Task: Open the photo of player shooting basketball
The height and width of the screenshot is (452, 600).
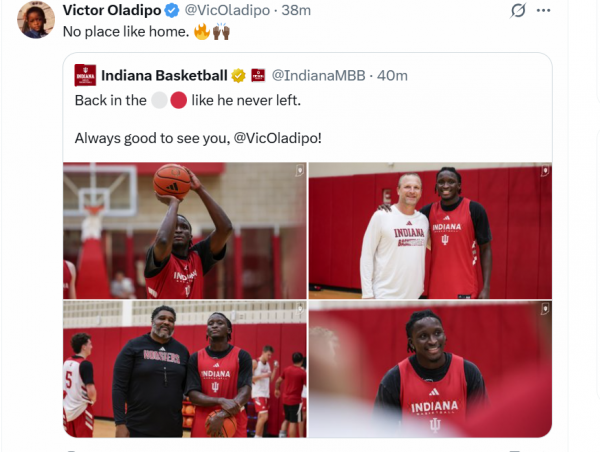Action: pyautogui.click(x=185, y=230)
